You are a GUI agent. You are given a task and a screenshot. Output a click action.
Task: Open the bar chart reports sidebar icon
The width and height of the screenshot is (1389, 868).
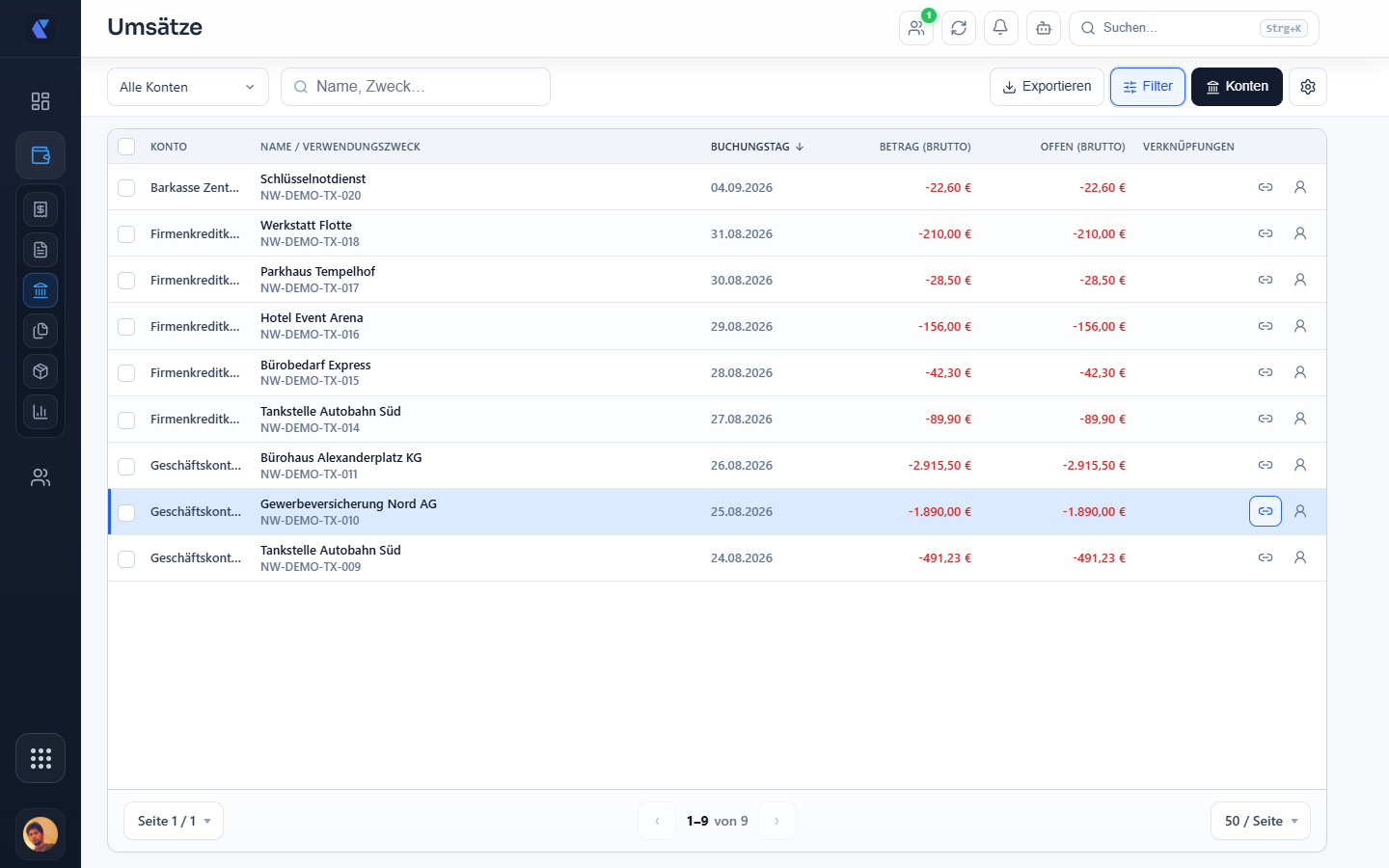[41, 412]
